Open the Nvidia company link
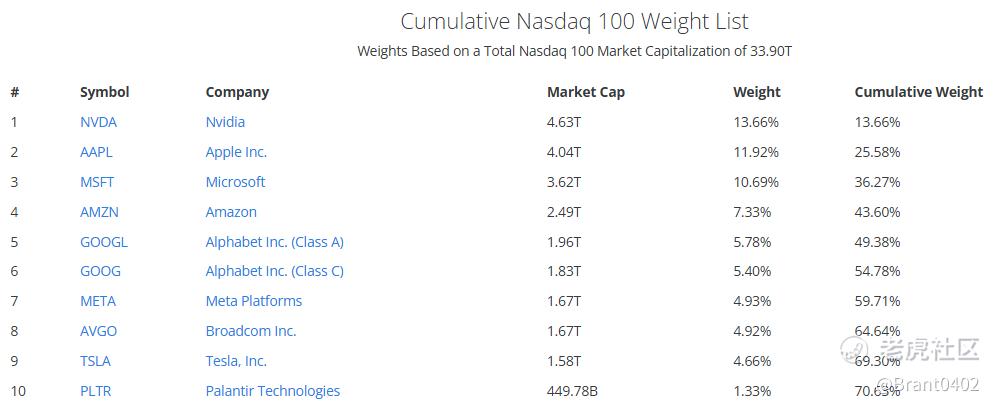The width and height of the screenshot is (998, 407). tap(225, 122)
